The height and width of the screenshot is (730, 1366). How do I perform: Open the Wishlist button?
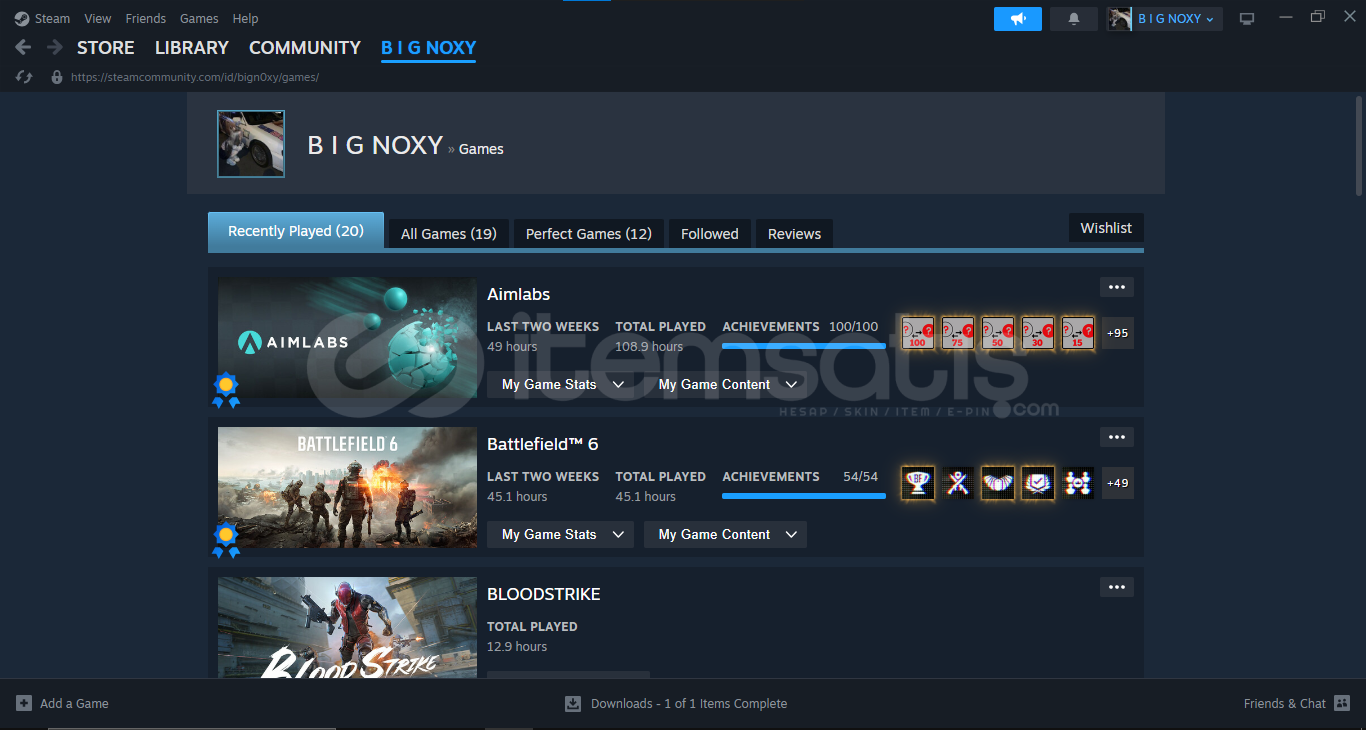click(x=1106, y=228)
